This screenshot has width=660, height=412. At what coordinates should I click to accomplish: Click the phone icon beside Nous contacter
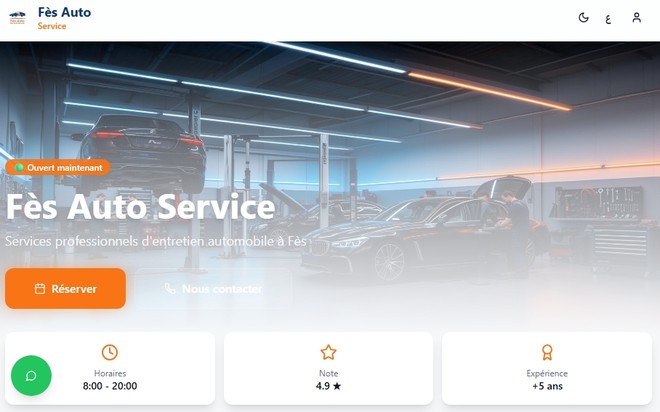tap(170, 289)
